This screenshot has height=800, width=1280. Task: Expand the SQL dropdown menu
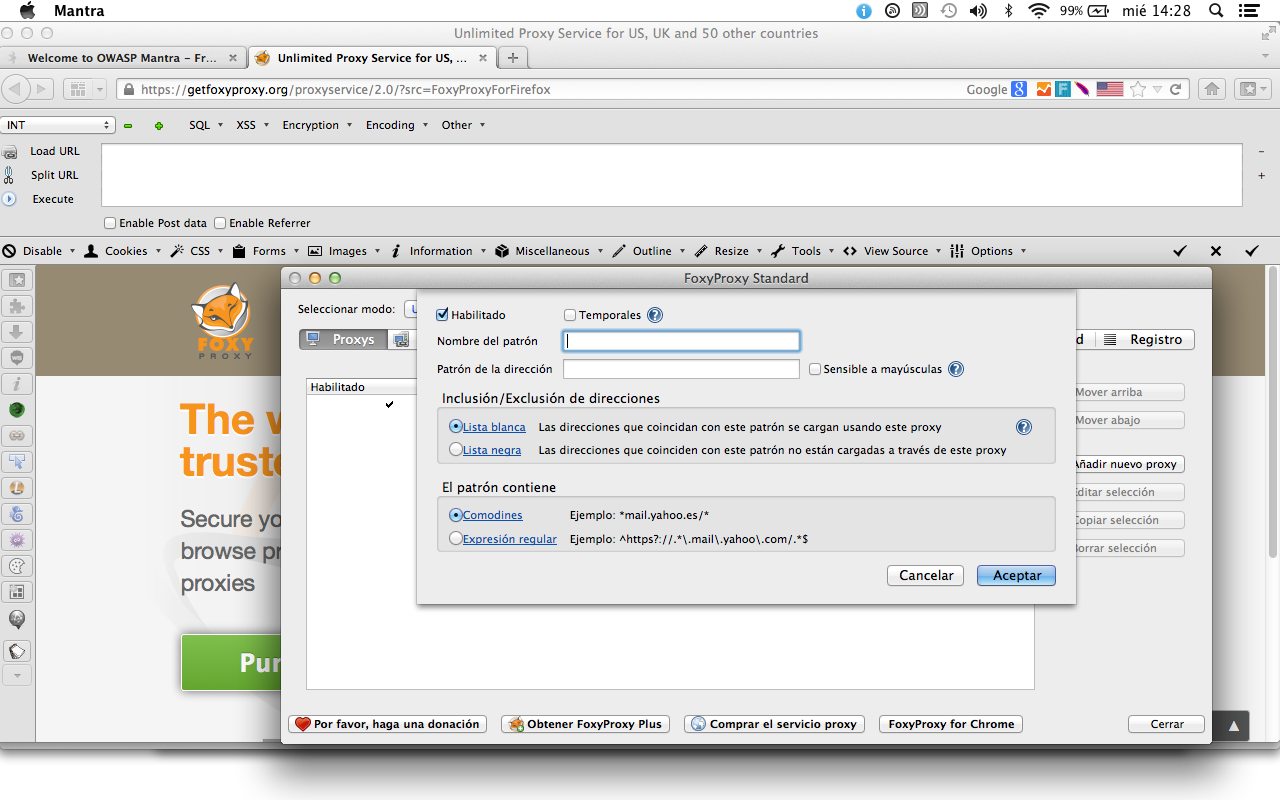point(207,125)
